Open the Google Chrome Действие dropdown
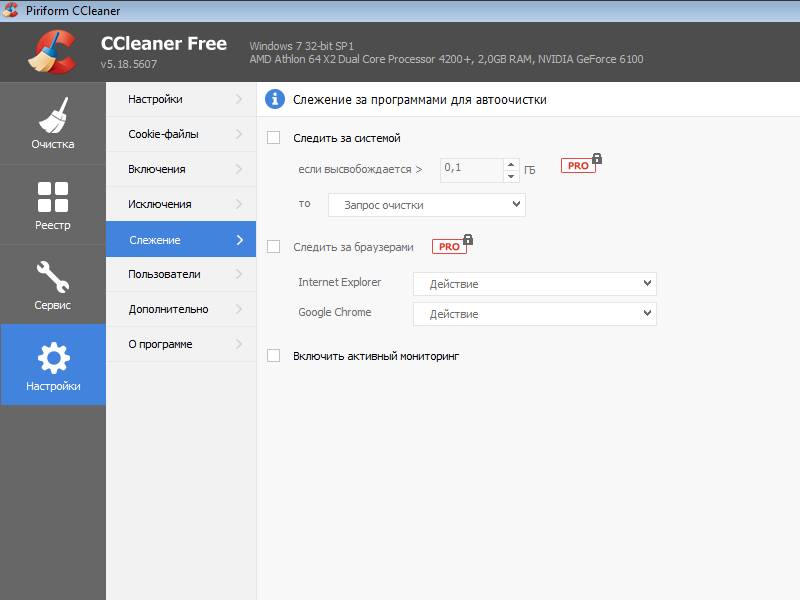The image size is (800, 600). [x=535, y=314]
